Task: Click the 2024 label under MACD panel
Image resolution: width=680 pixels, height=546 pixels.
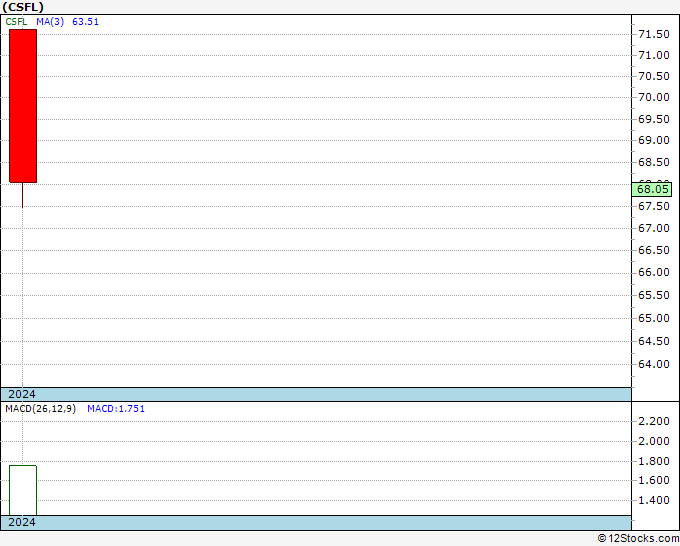Action: 22,522
